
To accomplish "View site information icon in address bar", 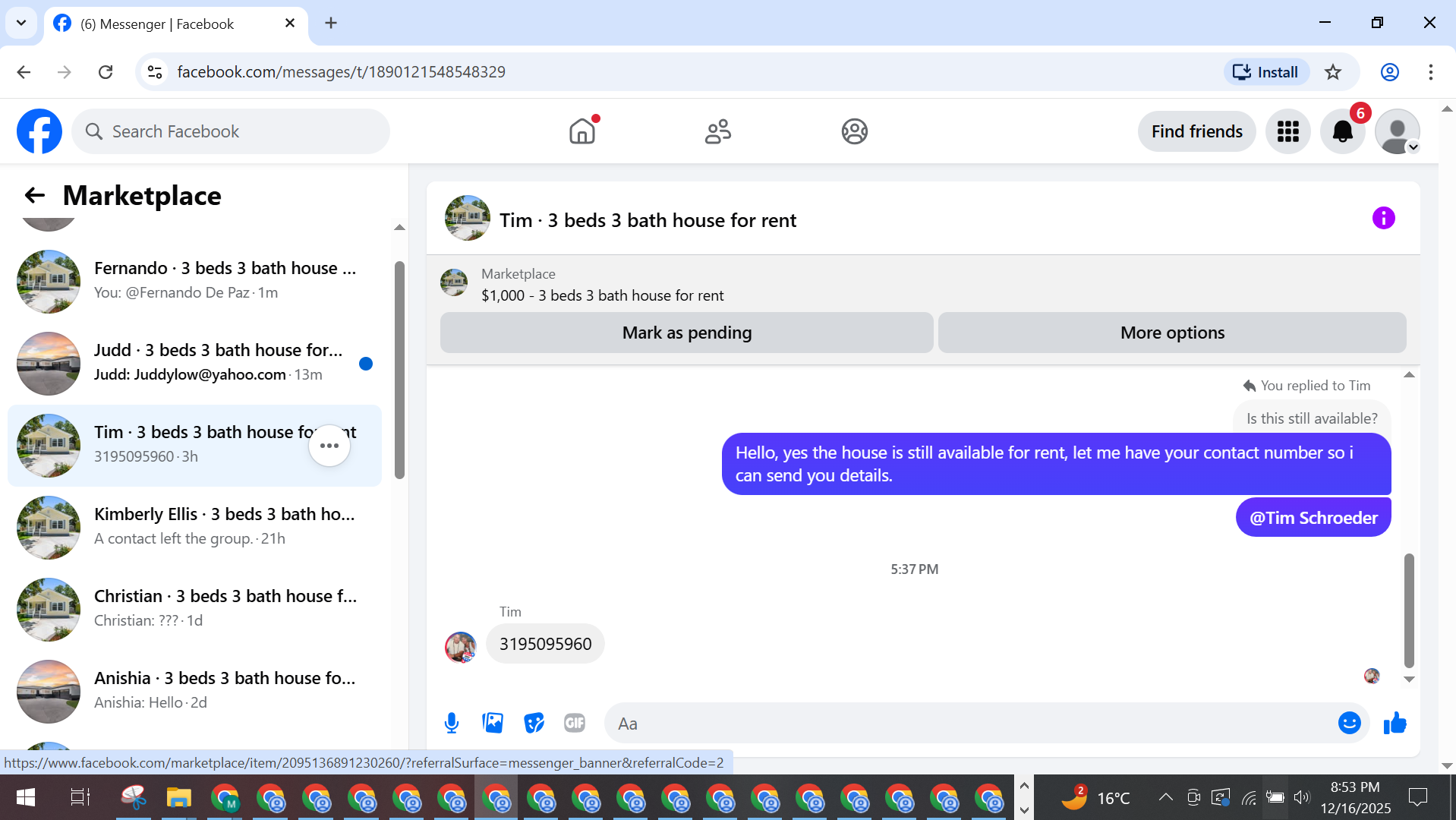I will pyautogui.click(x=155, y=72).
